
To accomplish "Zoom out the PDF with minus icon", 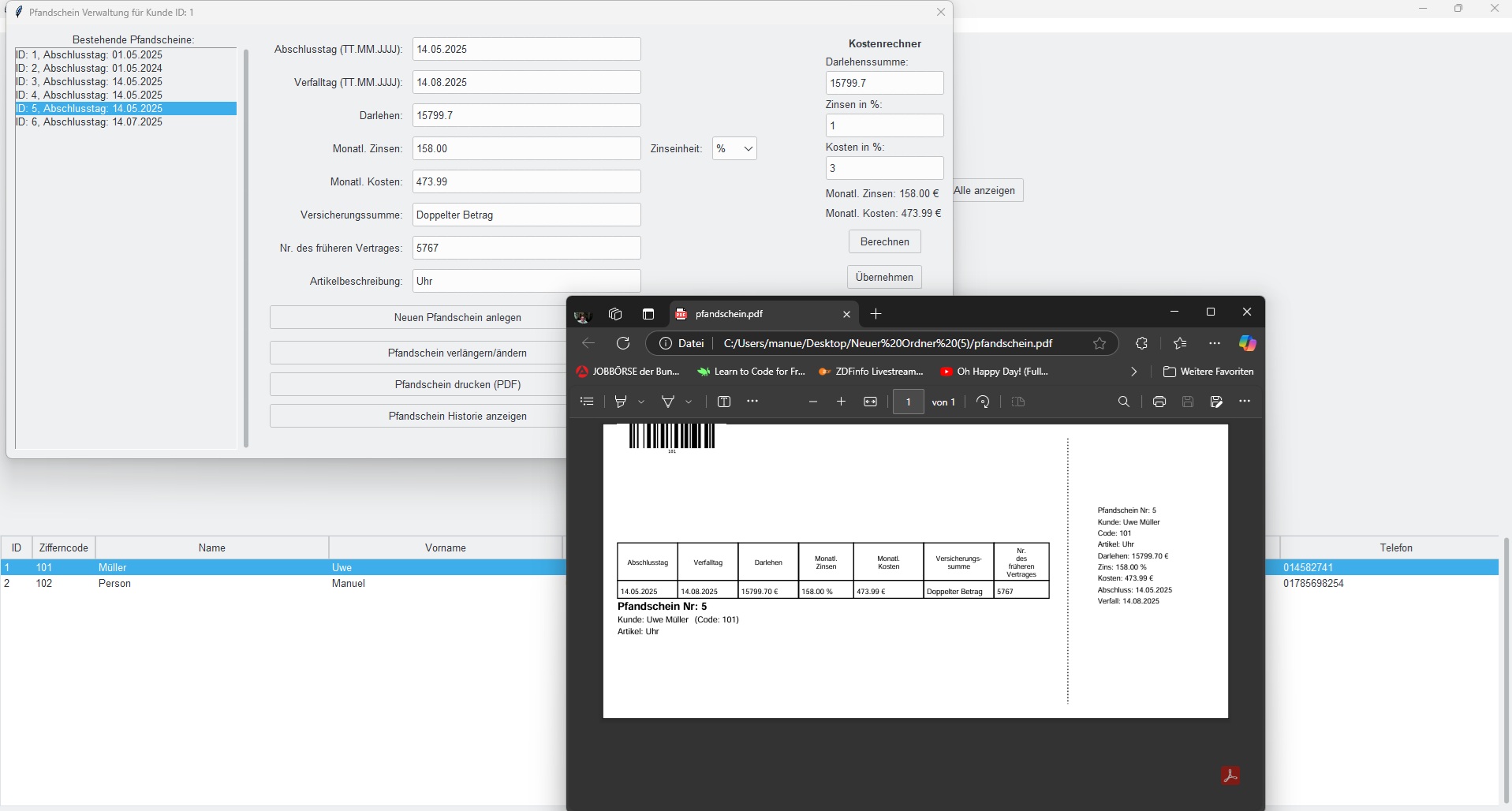I will [813, 402].
